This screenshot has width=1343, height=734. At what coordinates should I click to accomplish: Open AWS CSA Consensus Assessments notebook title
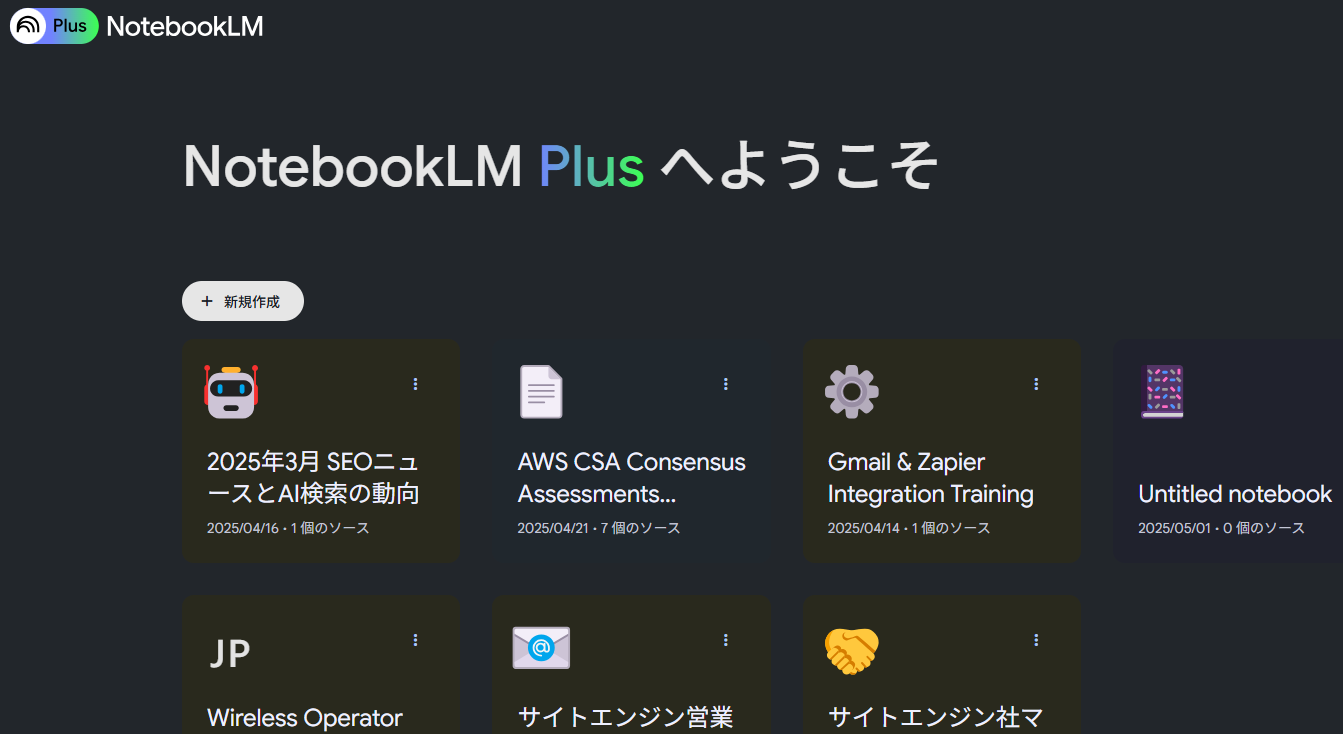tap(632, 478)
